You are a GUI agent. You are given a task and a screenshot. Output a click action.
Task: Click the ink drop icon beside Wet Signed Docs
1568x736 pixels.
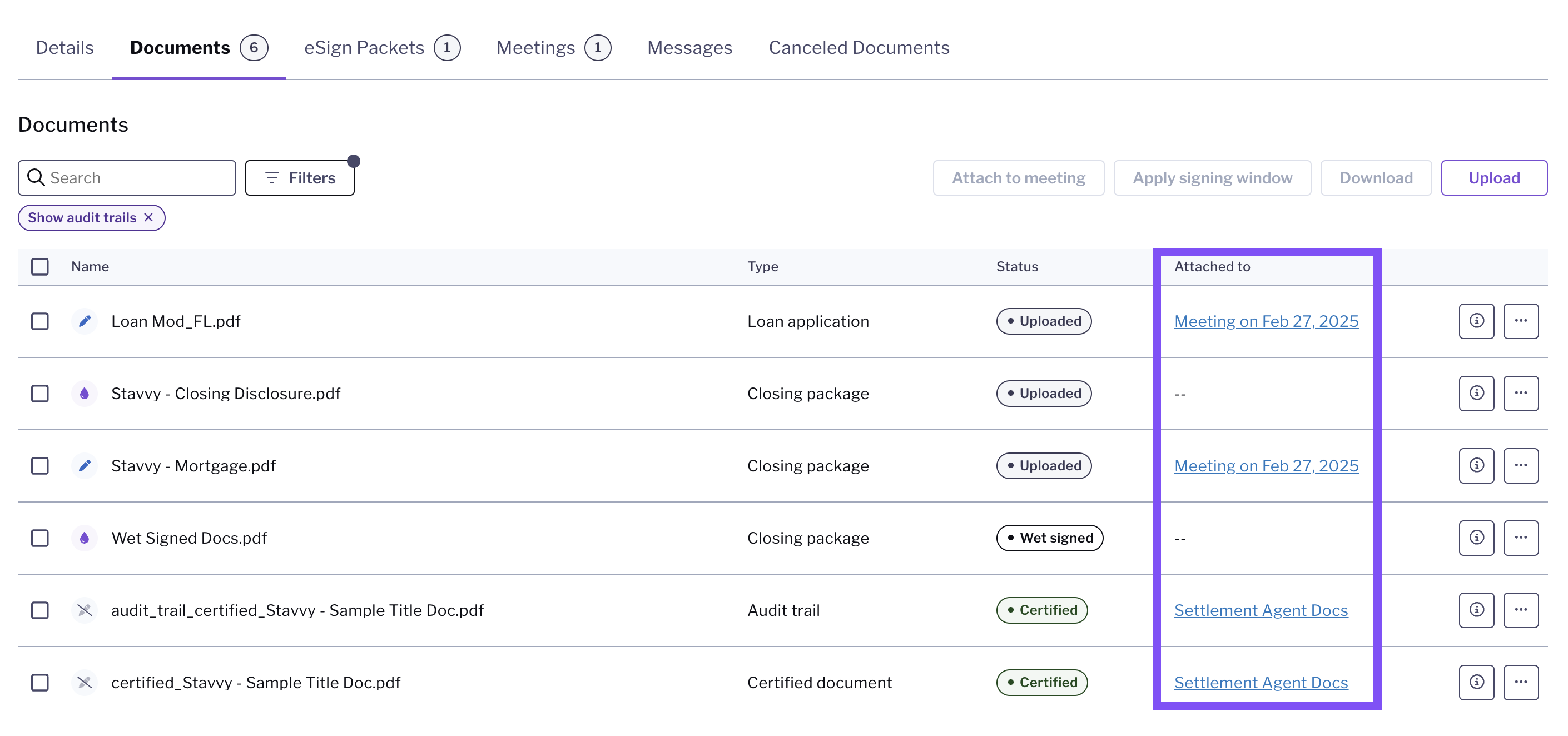[85, 538]
